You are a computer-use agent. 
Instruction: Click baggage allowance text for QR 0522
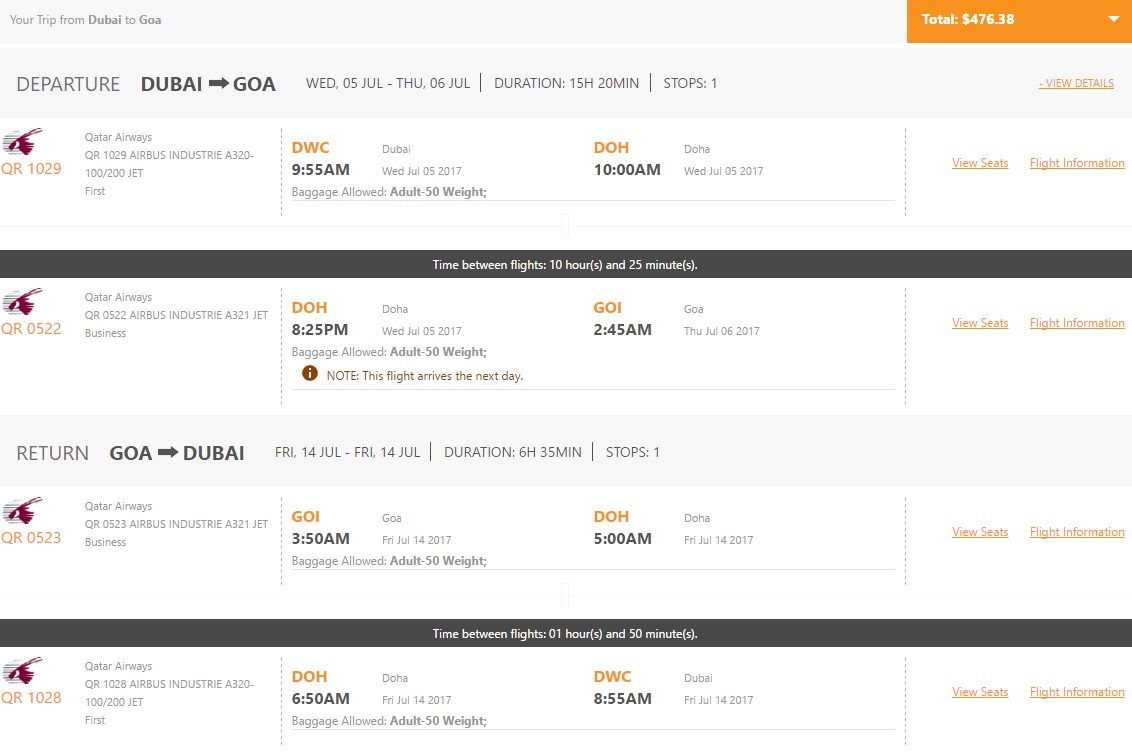coord(389,352)
